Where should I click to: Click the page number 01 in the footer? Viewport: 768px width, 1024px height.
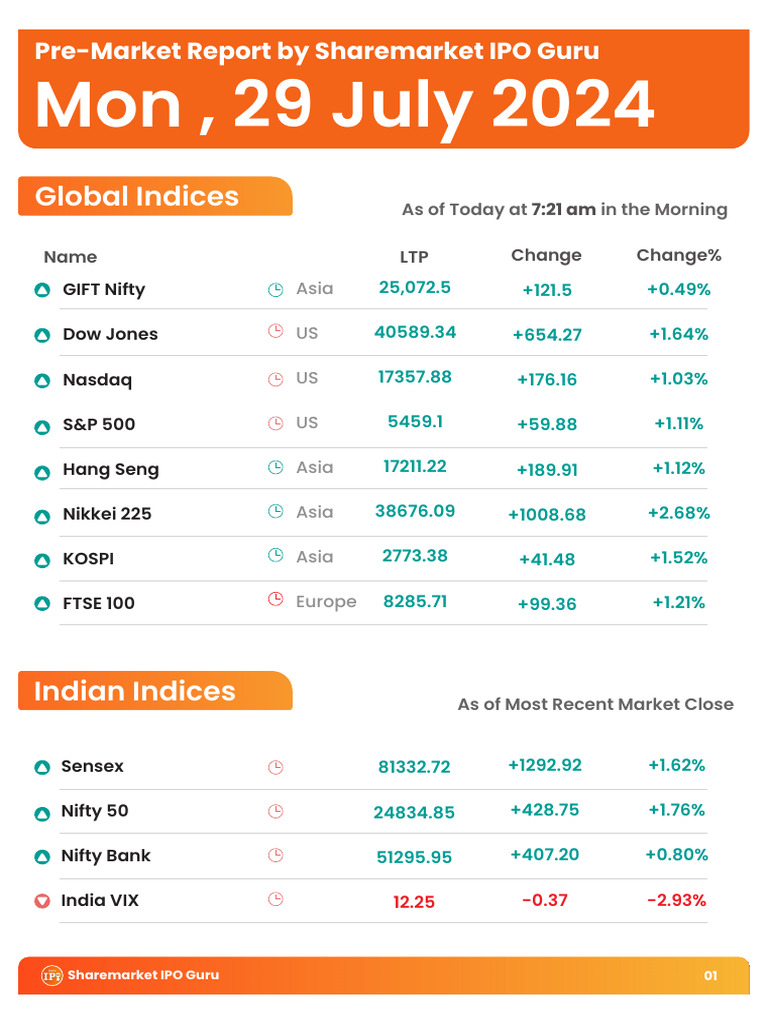coord(710,976)
